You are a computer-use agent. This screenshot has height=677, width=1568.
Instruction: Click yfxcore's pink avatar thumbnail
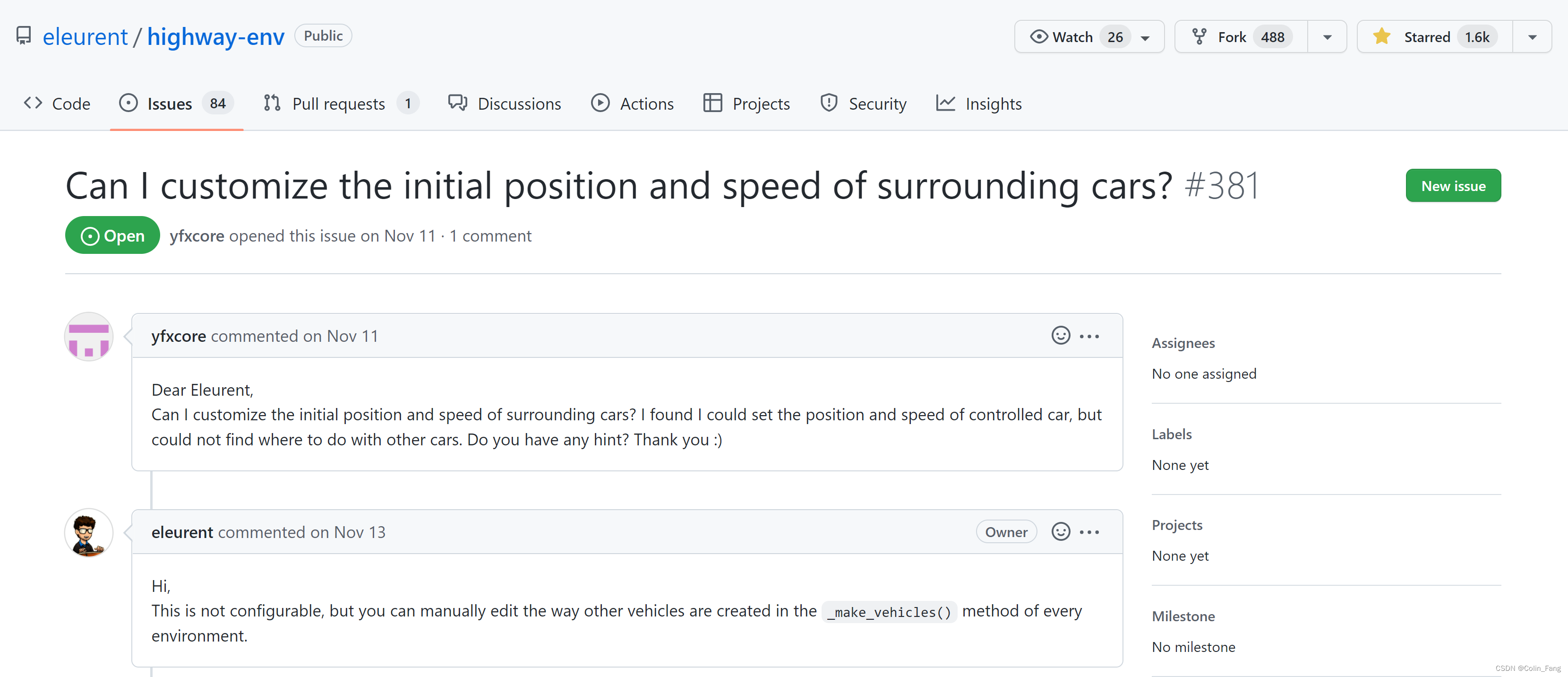click(x=89, y=337)
